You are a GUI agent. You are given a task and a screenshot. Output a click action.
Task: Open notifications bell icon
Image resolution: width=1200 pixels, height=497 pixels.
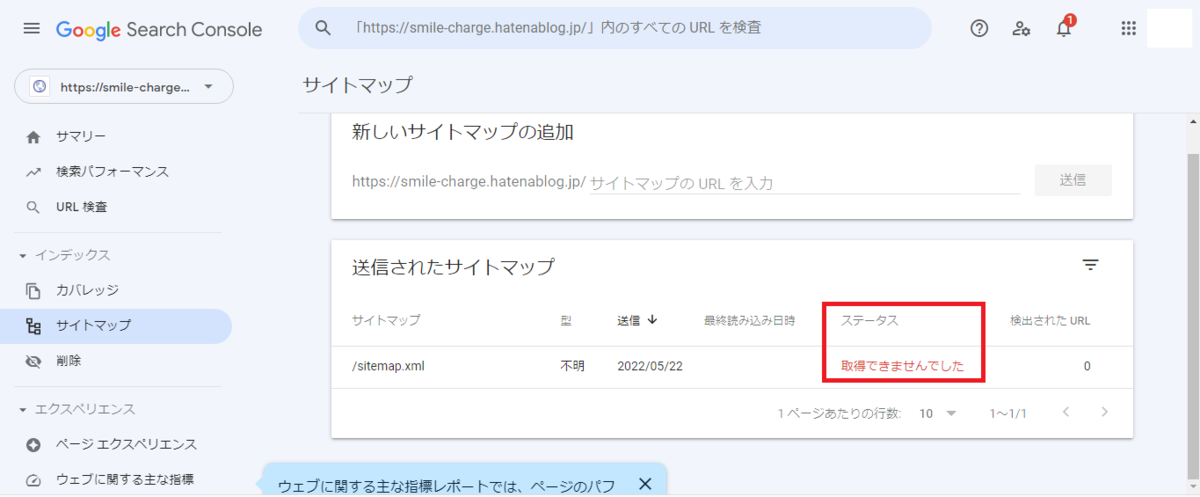pos(1064,28)
